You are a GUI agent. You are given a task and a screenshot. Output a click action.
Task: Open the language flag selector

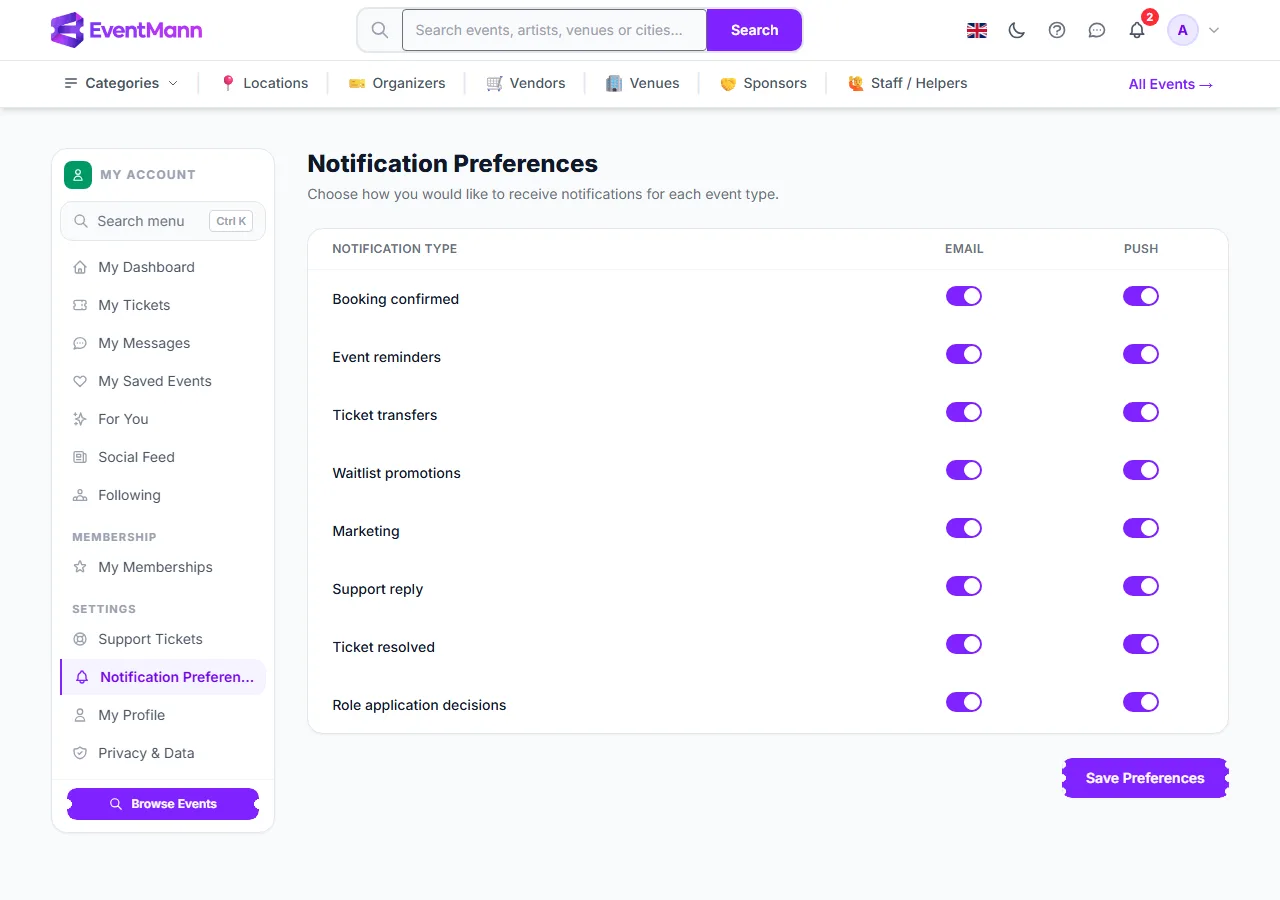977,30
